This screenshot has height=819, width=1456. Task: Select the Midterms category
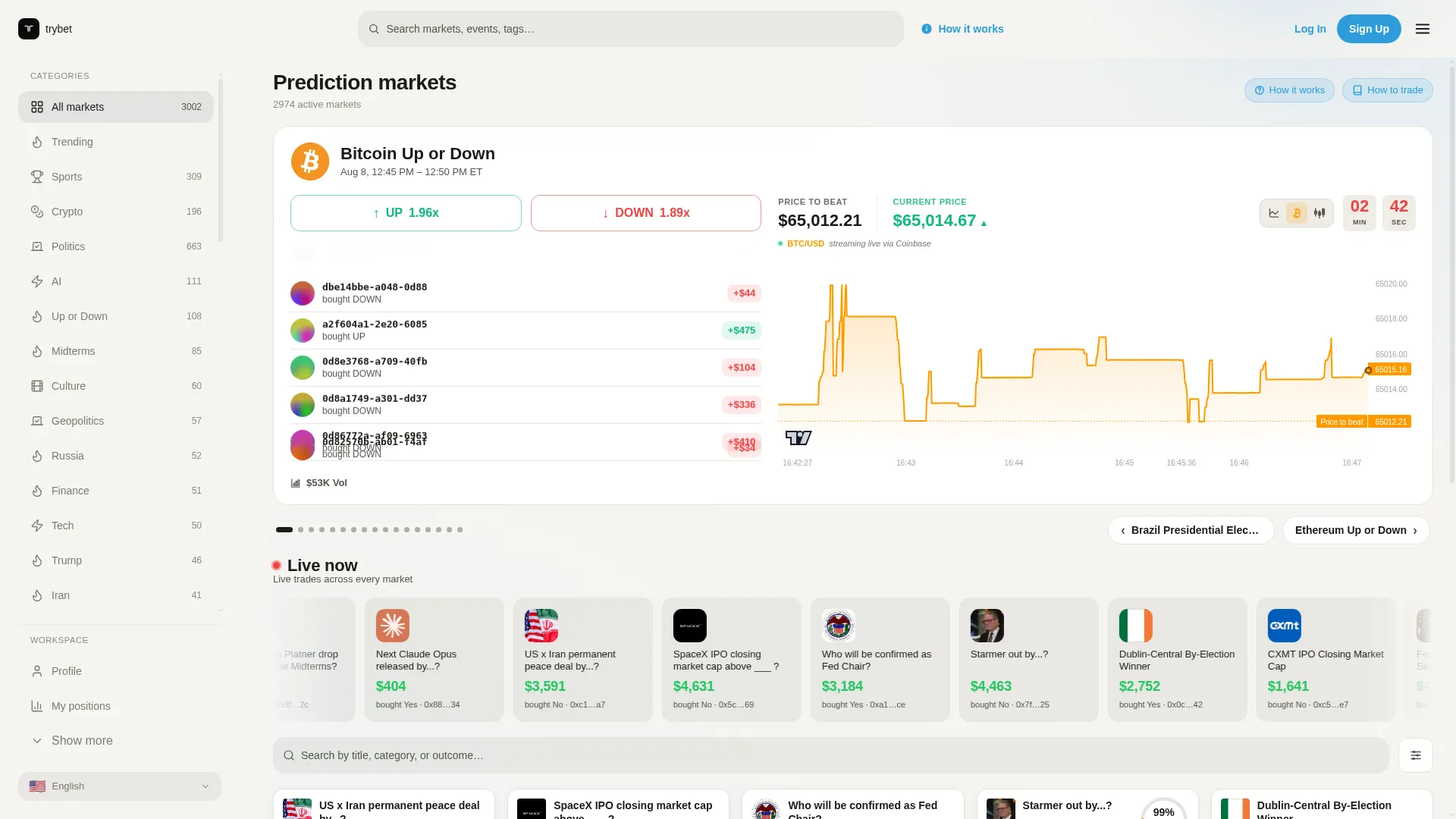point(116,351)
